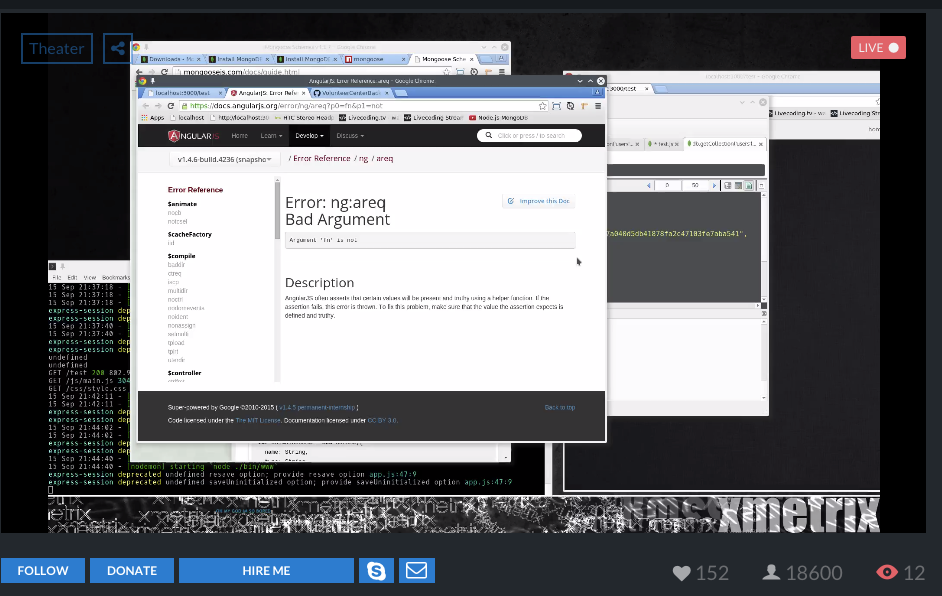This screenshot has height=596, width=942.
Task: Click the heart likes icon
Action: pos(681,573)
